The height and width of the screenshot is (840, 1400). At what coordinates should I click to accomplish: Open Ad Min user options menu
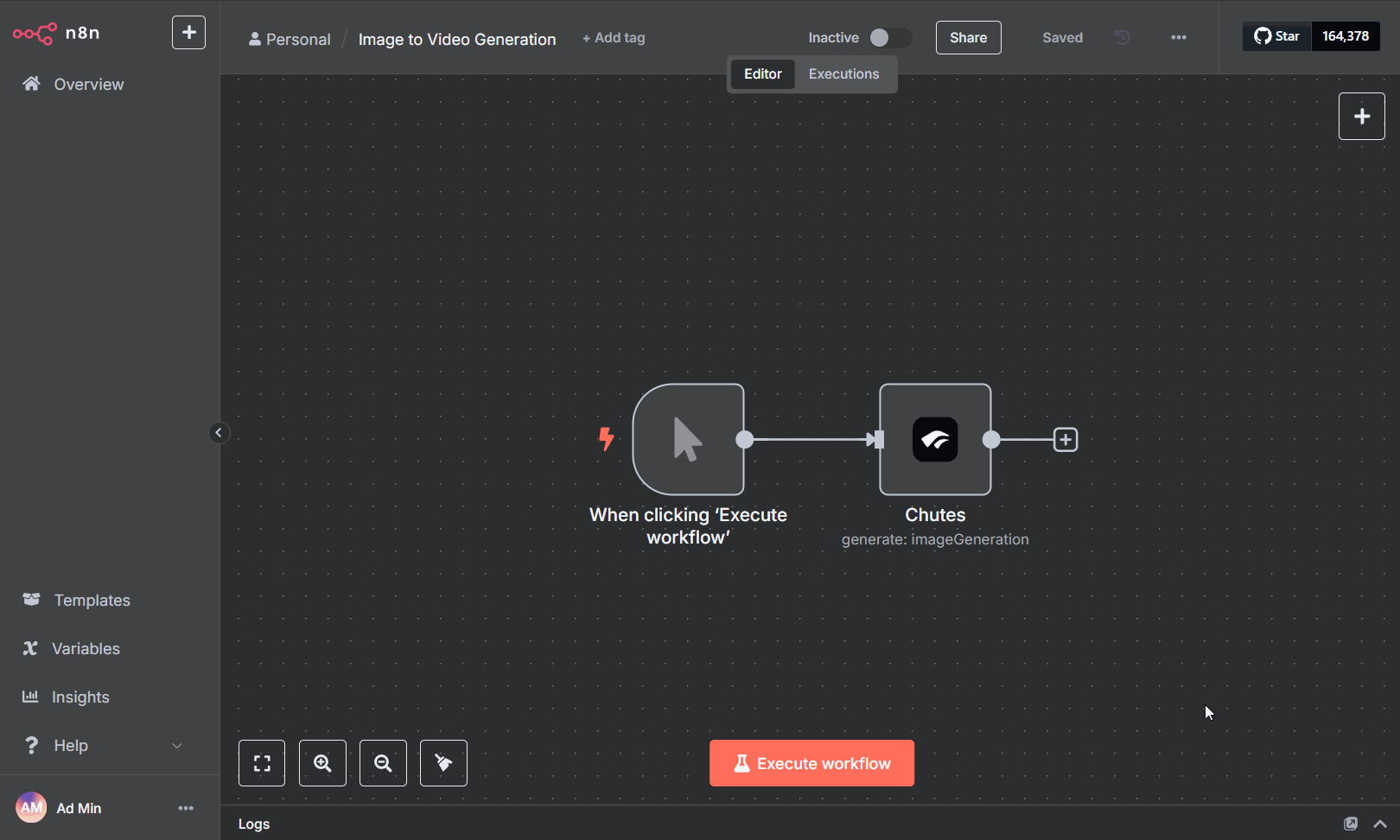pyautogui.click(x=186, y=808)
